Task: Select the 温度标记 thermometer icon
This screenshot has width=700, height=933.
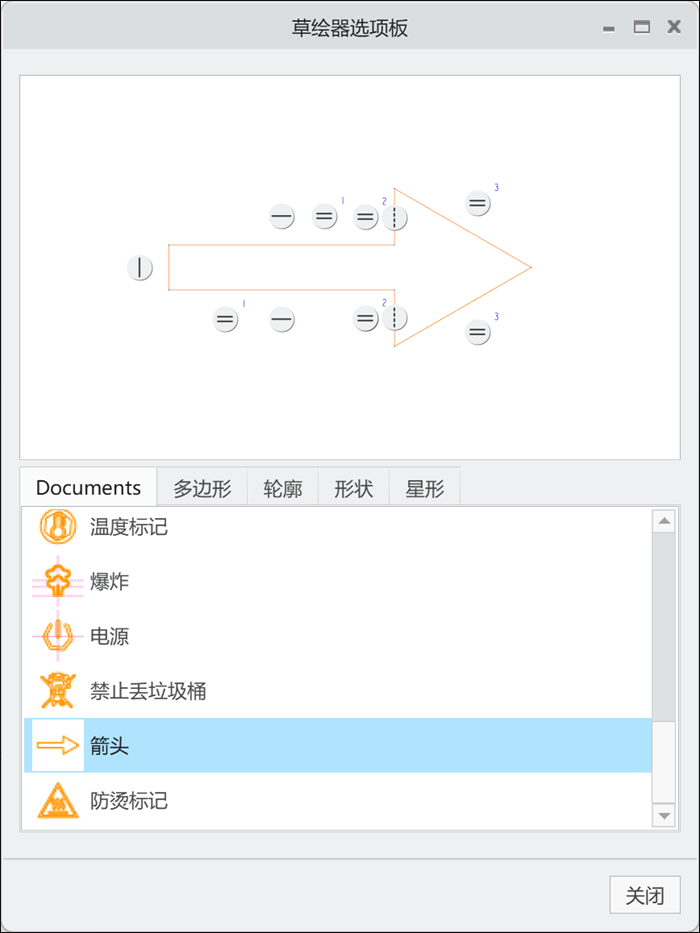Action: pyautogui.click(x=58, y=527)
